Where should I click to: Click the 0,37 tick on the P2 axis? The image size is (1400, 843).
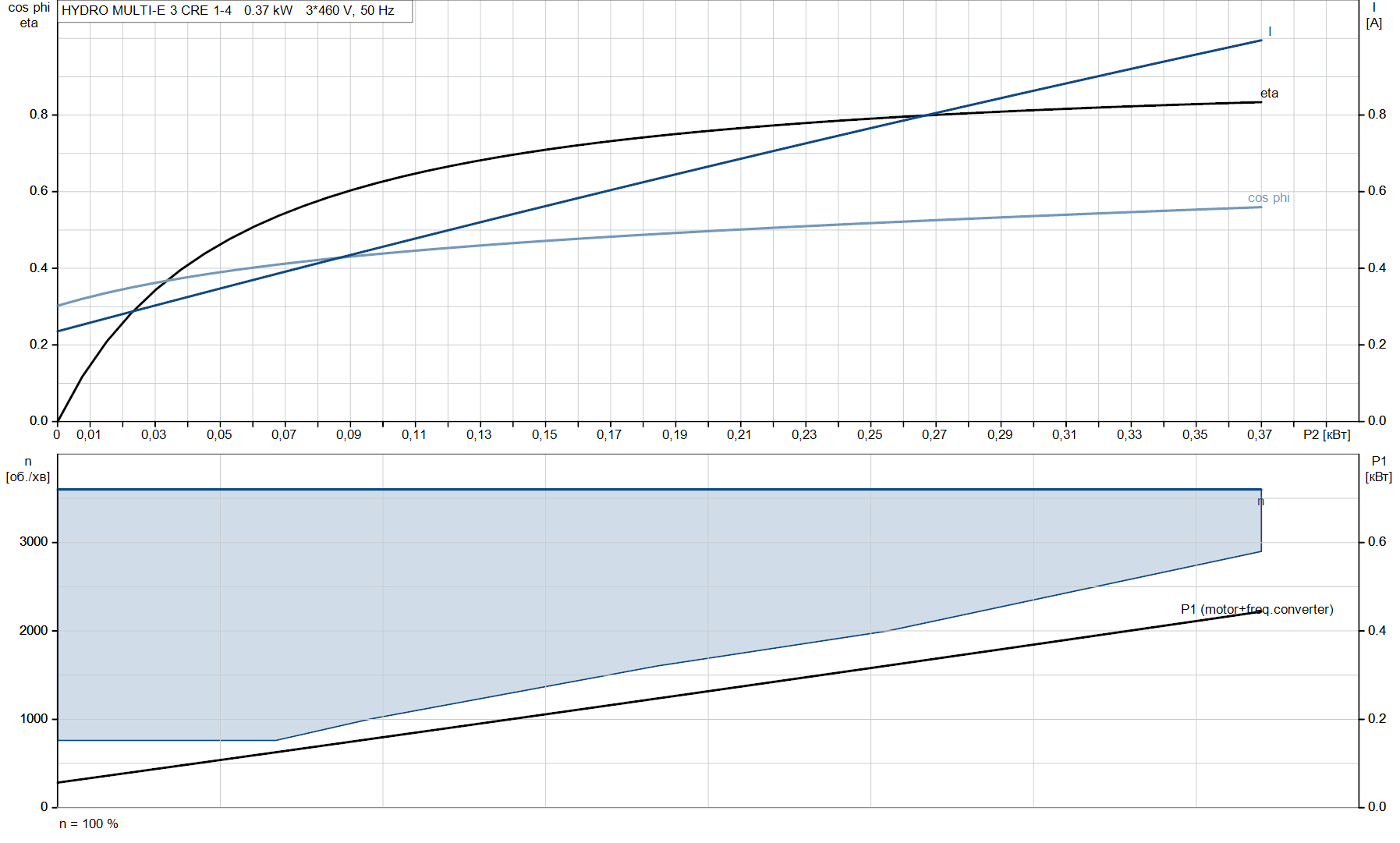pyautogui.click(x=1260, y=434)
